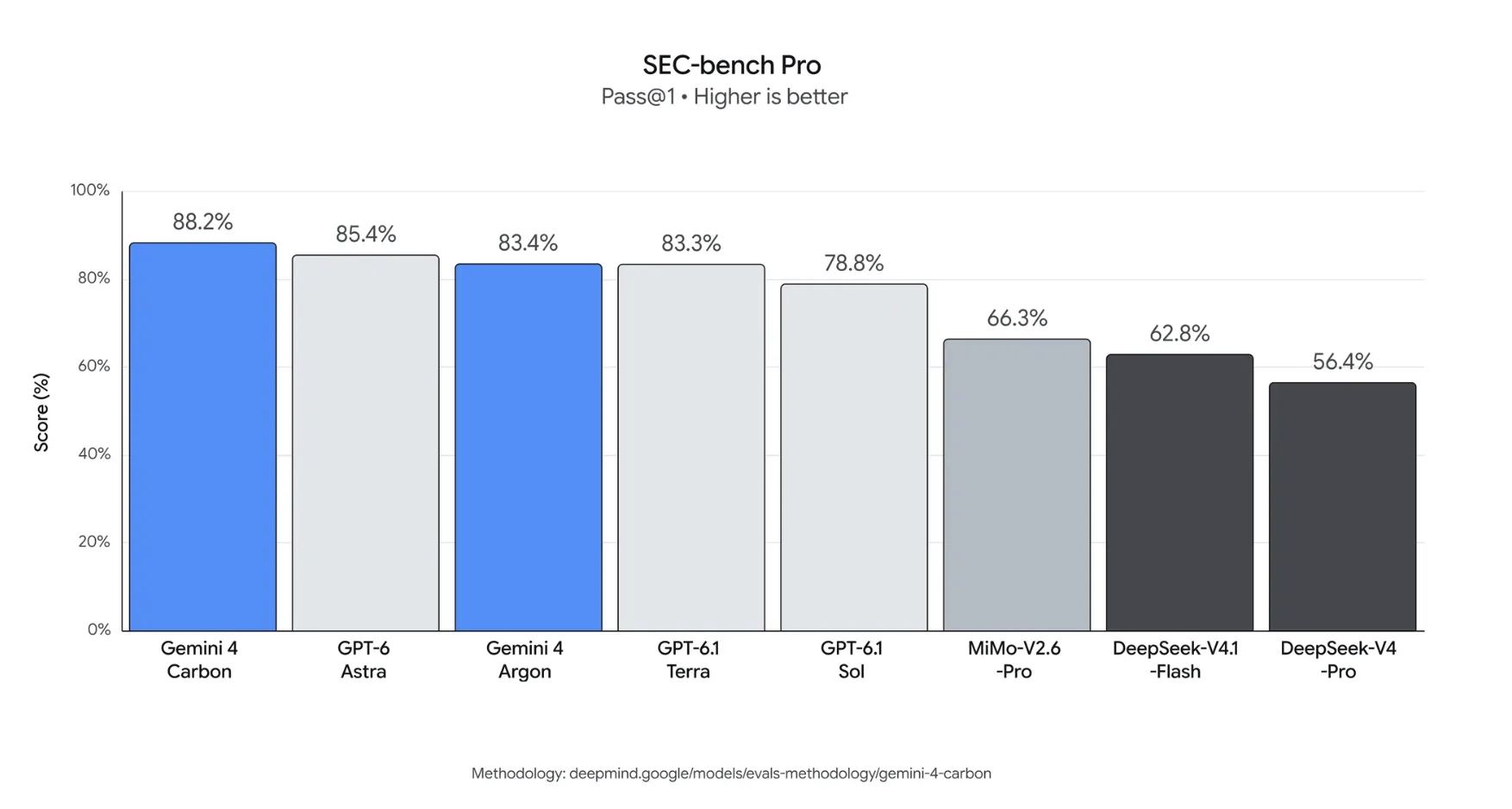Click the Pass@1 Higher is better subtitle
Screen dimensions: 1512x809
[x=724, y=97]
